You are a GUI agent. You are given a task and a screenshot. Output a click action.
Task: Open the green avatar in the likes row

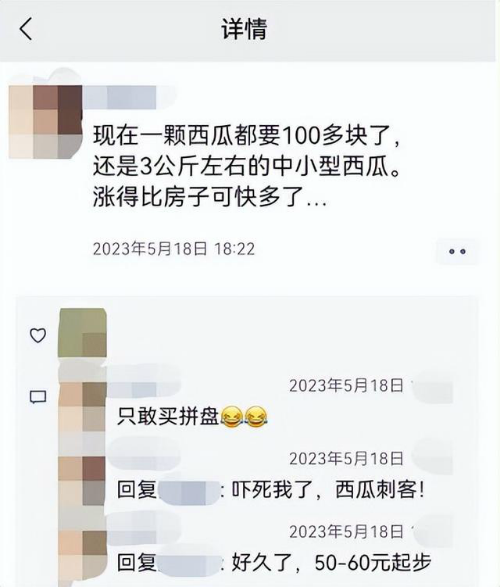coord(82,333)
